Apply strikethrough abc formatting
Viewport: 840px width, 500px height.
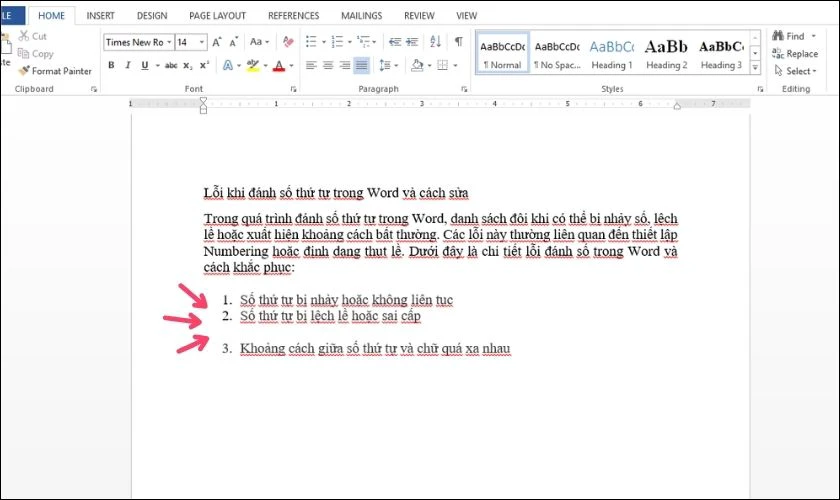point(171,65)
